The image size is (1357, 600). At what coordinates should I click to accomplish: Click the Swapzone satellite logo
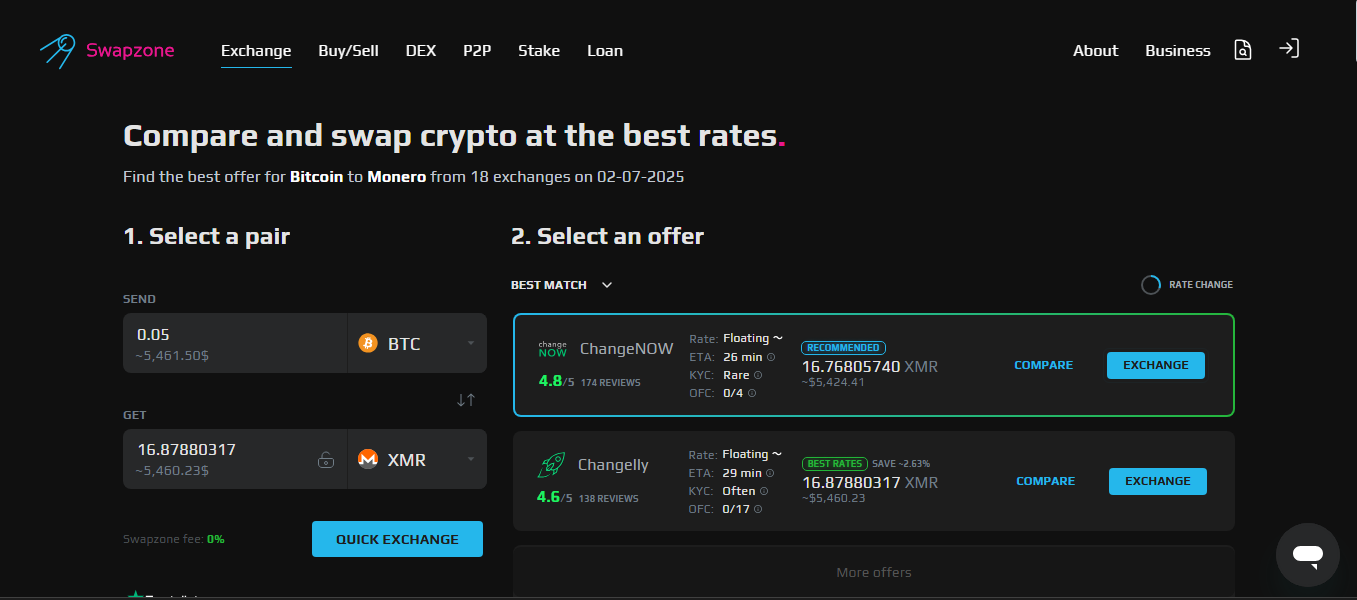[57, 50]
